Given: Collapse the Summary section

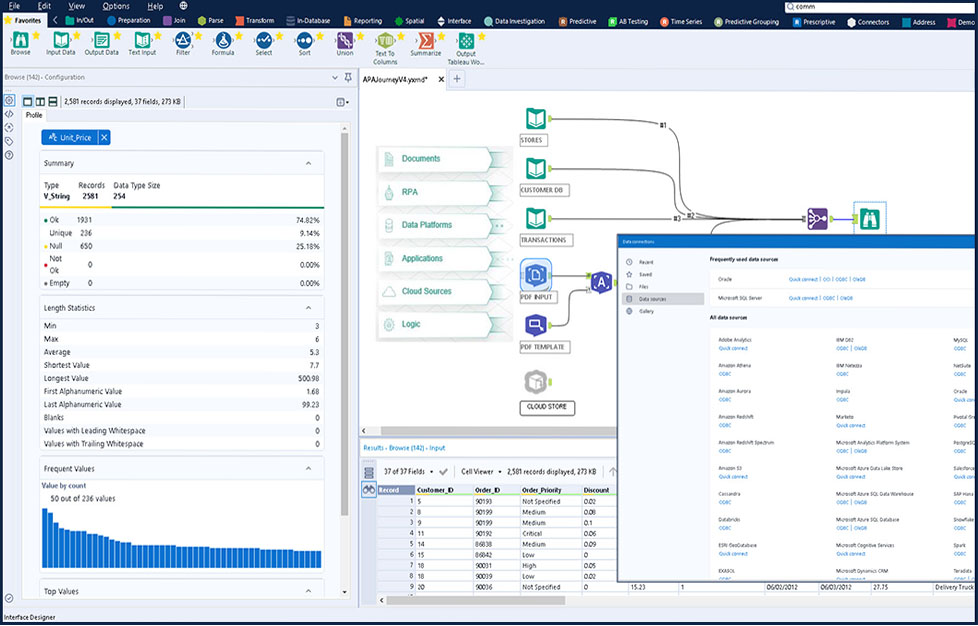Looking at the screenshot, I should [x=307, y=163].
